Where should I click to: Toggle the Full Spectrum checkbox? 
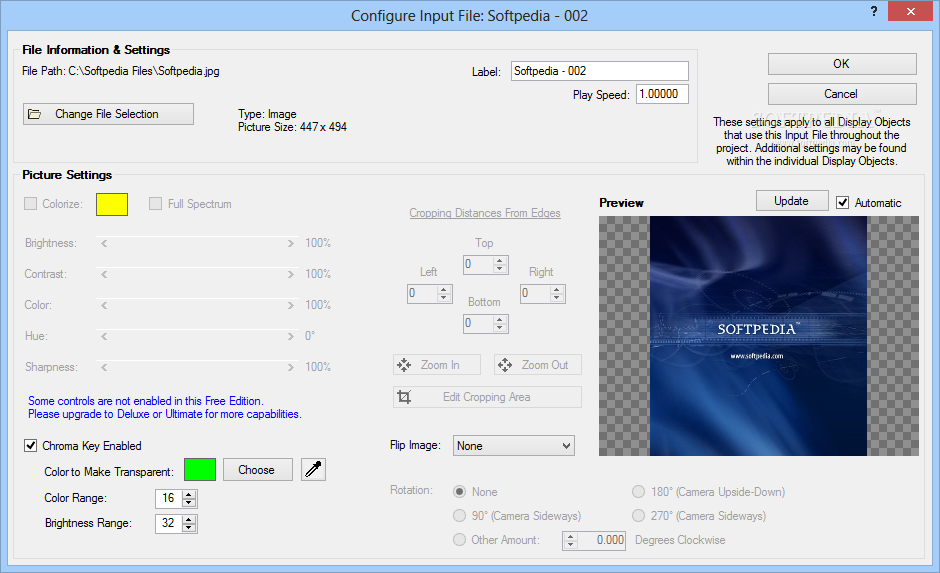point(155,204)
